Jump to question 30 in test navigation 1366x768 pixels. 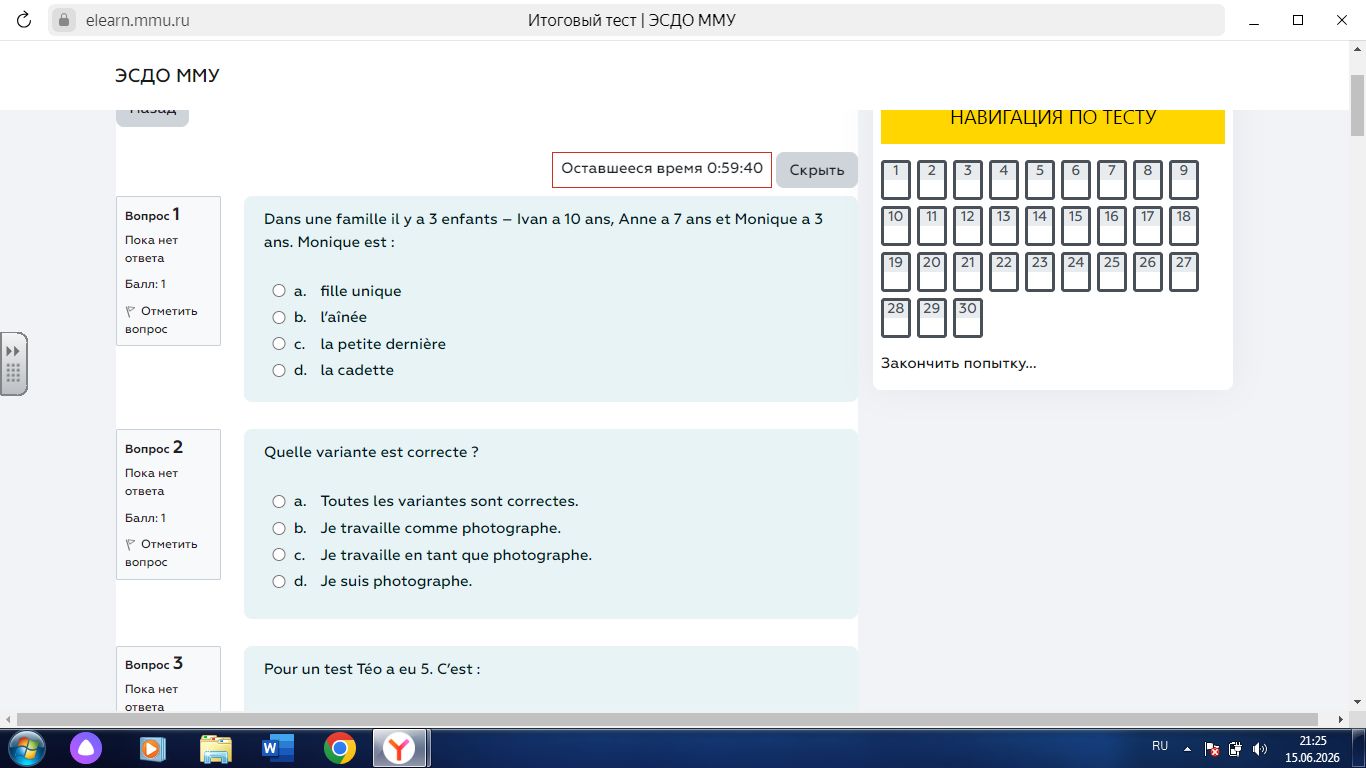[x=968, y=318]
